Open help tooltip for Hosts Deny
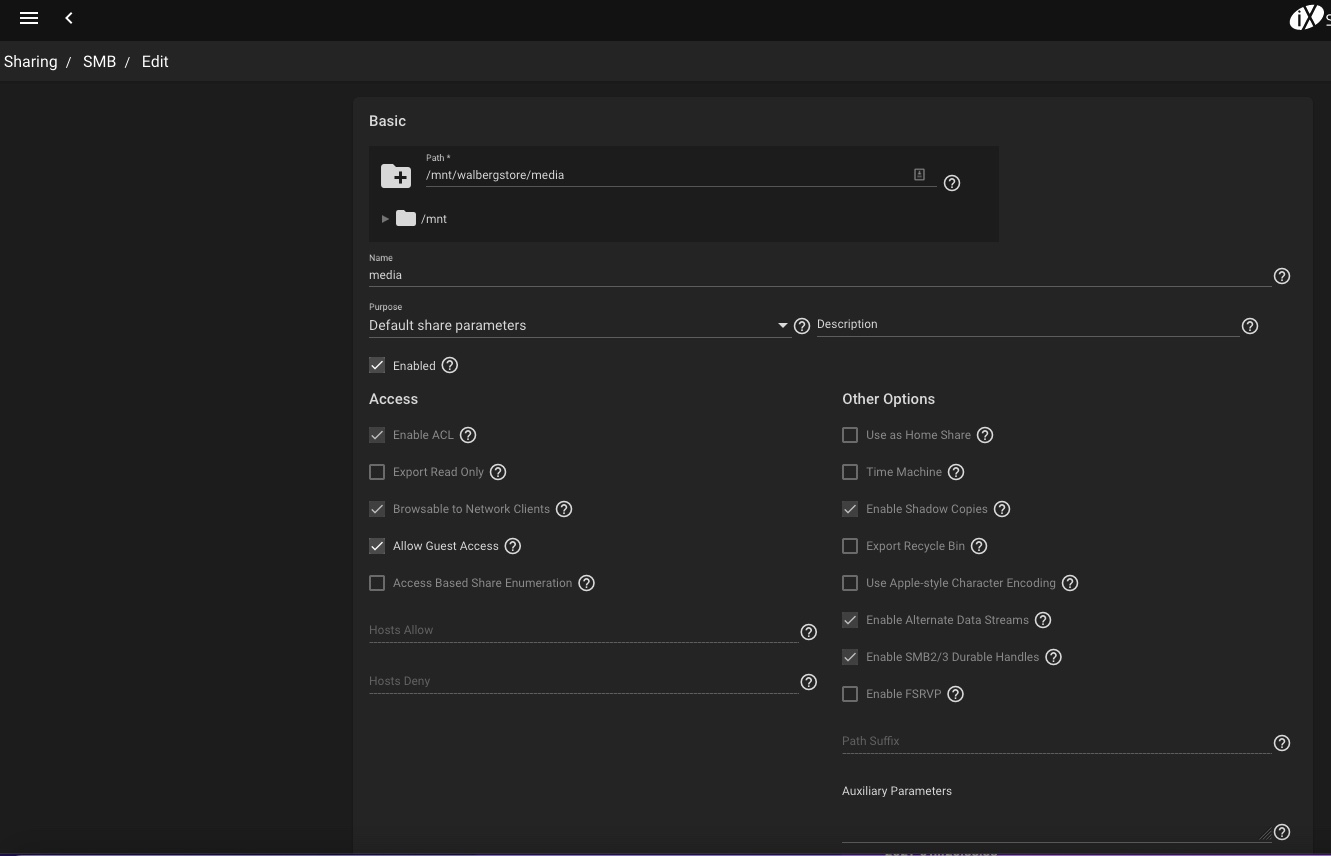The image size is (1331, 856). (809, 682)
